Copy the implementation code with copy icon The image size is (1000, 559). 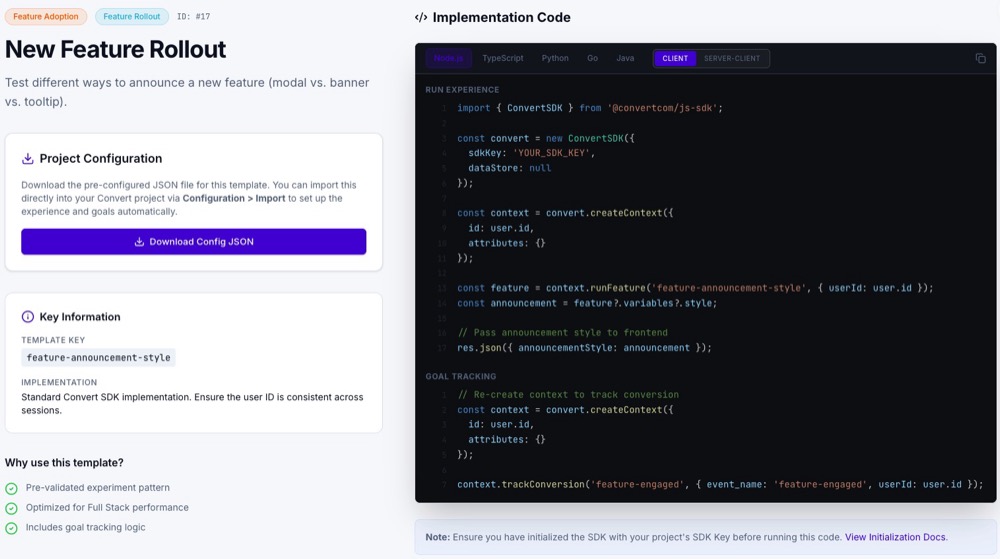[x=980, y=58]
